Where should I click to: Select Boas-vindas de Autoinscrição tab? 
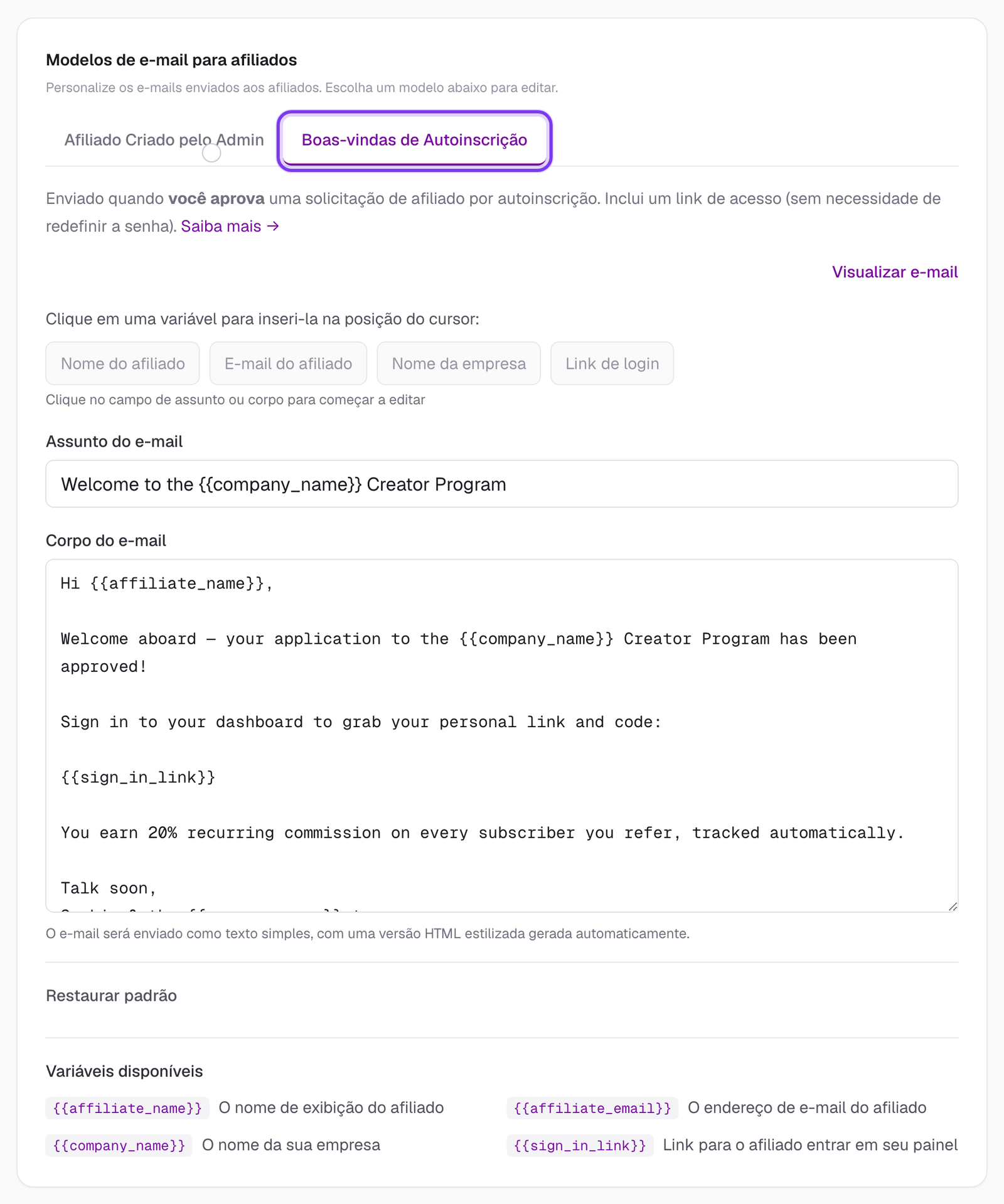click(414, 140)
